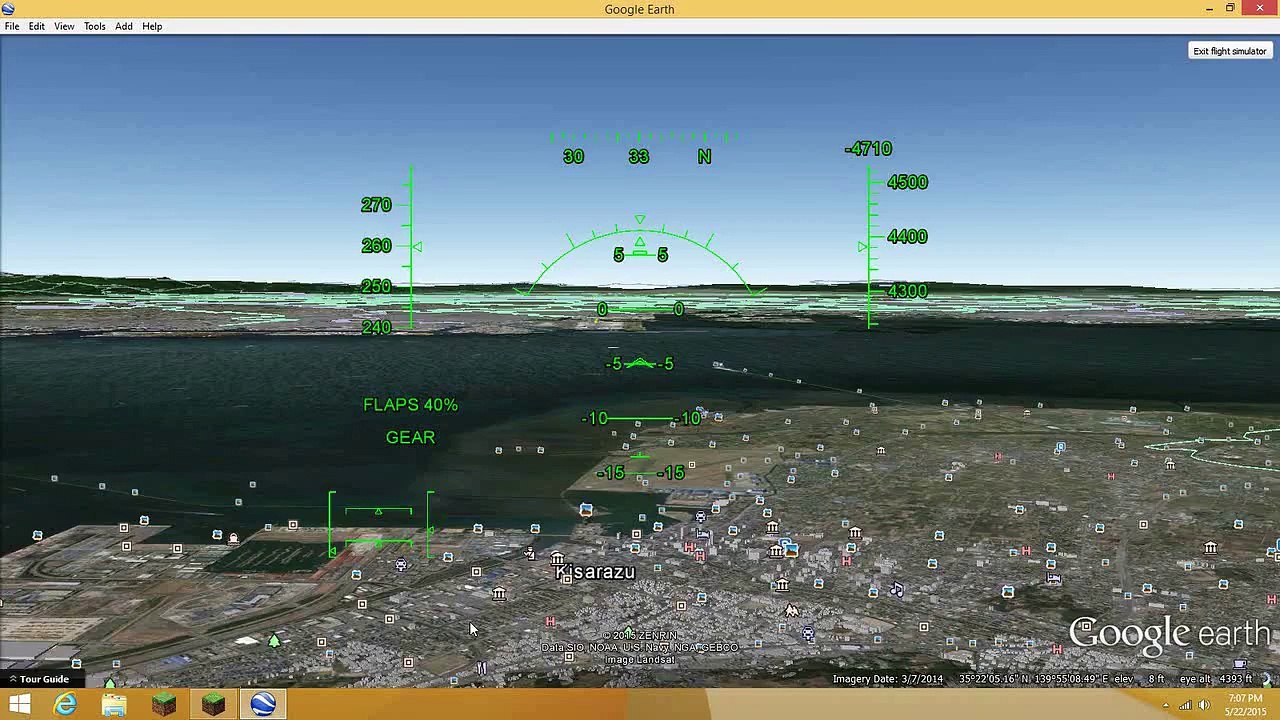This screenshot has height=720, width=1280.
Task: Click the non-highlighted Minecraft taskbar icon
Action: click(x=163, y=705)
